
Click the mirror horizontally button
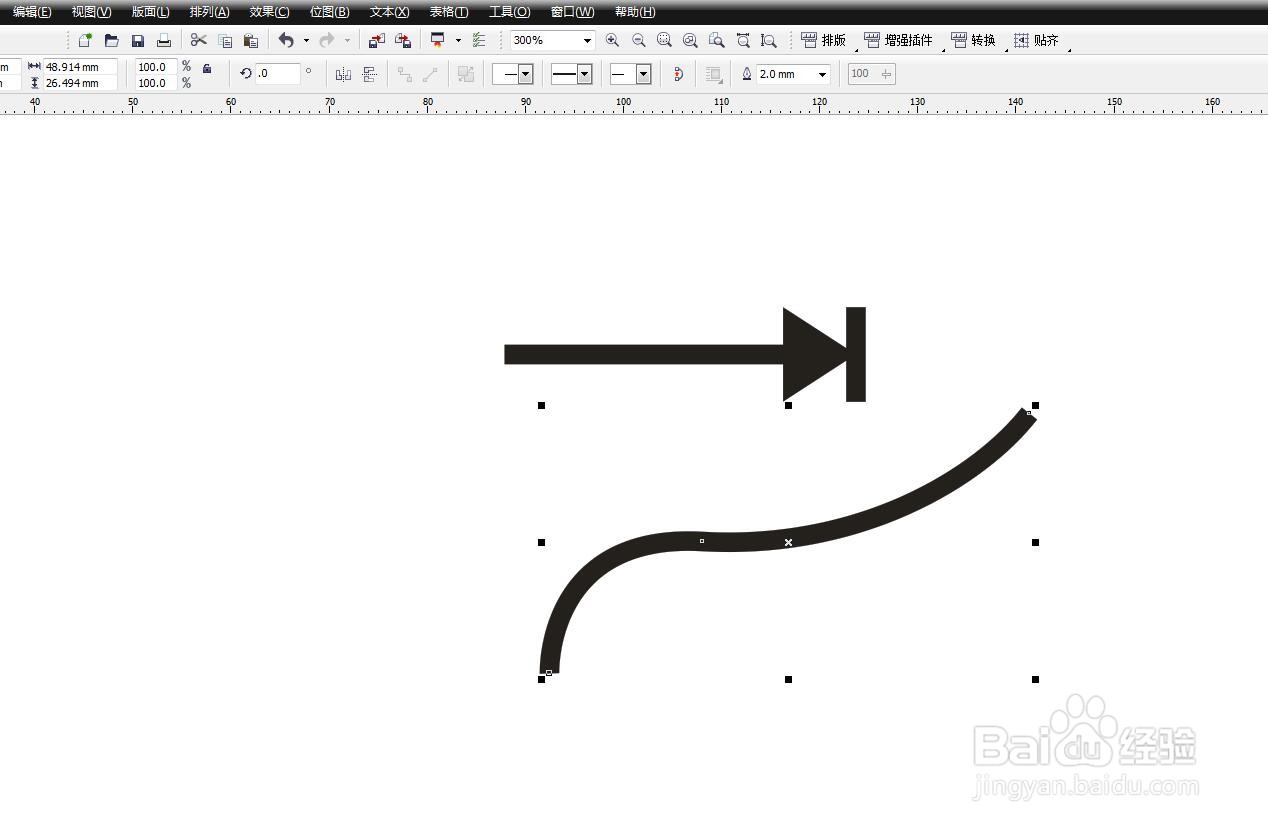(343, 73)
